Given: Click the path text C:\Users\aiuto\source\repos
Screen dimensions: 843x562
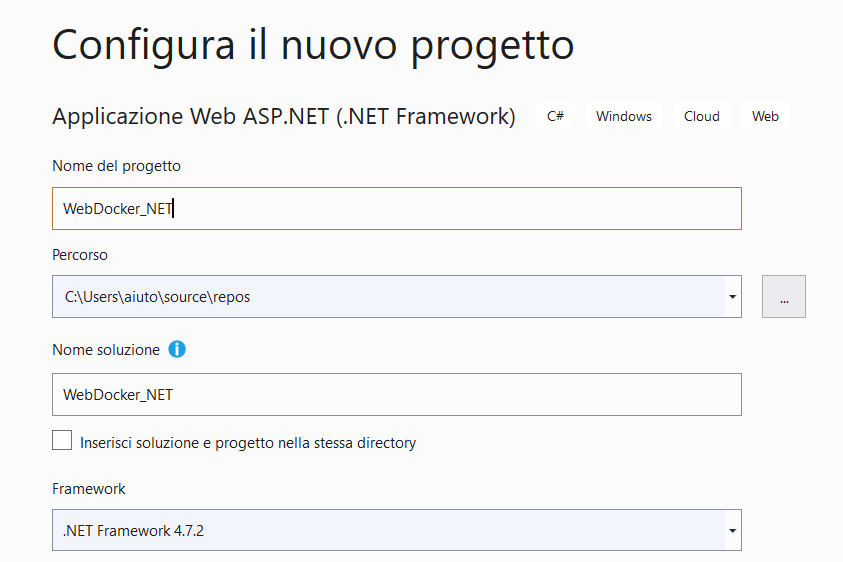Looking at the screenshot, I should pyautogui.click(x=158, y=297).
